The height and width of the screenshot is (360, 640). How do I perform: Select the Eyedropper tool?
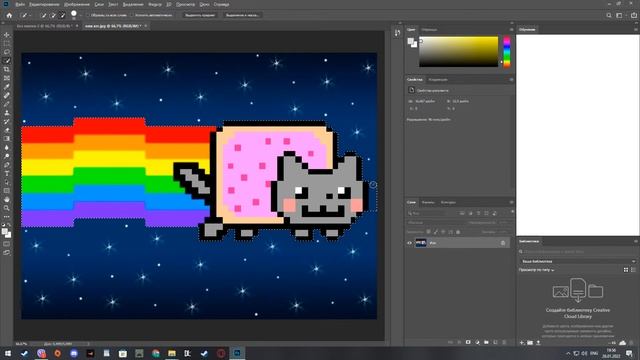(x=7, y=87)
